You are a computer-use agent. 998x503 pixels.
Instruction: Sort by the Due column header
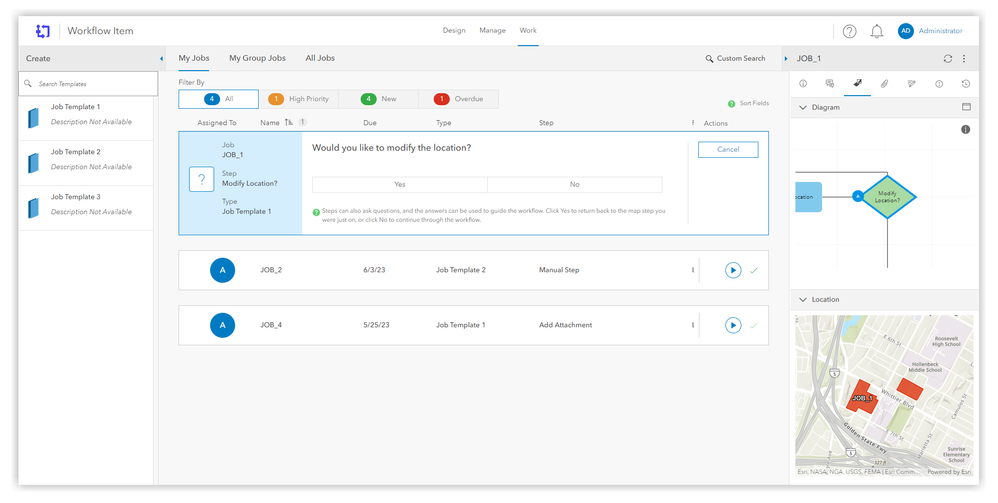click(x=370, y=123)
